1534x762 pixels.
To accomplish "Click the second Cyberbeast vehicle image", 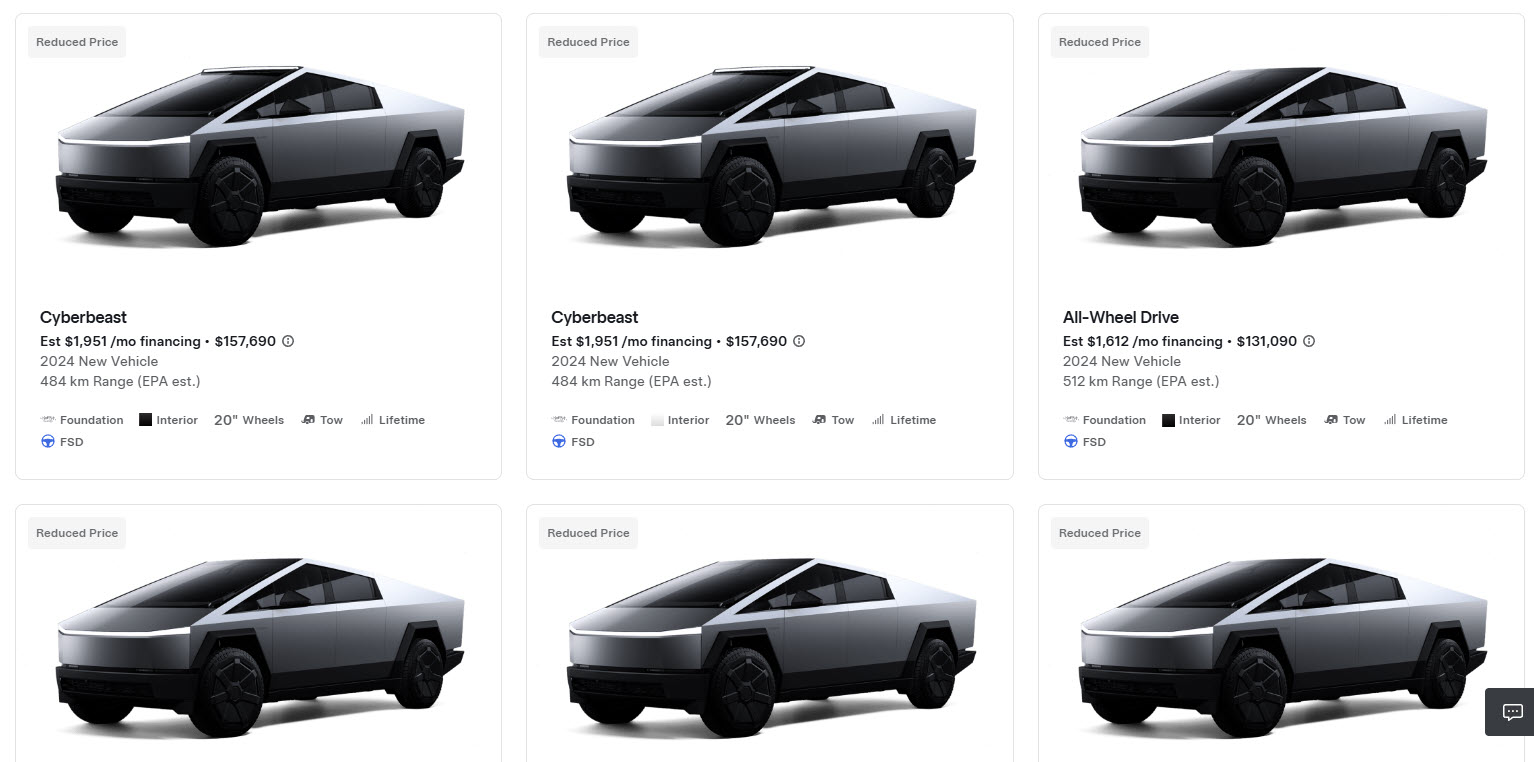I will coord(770,155).
